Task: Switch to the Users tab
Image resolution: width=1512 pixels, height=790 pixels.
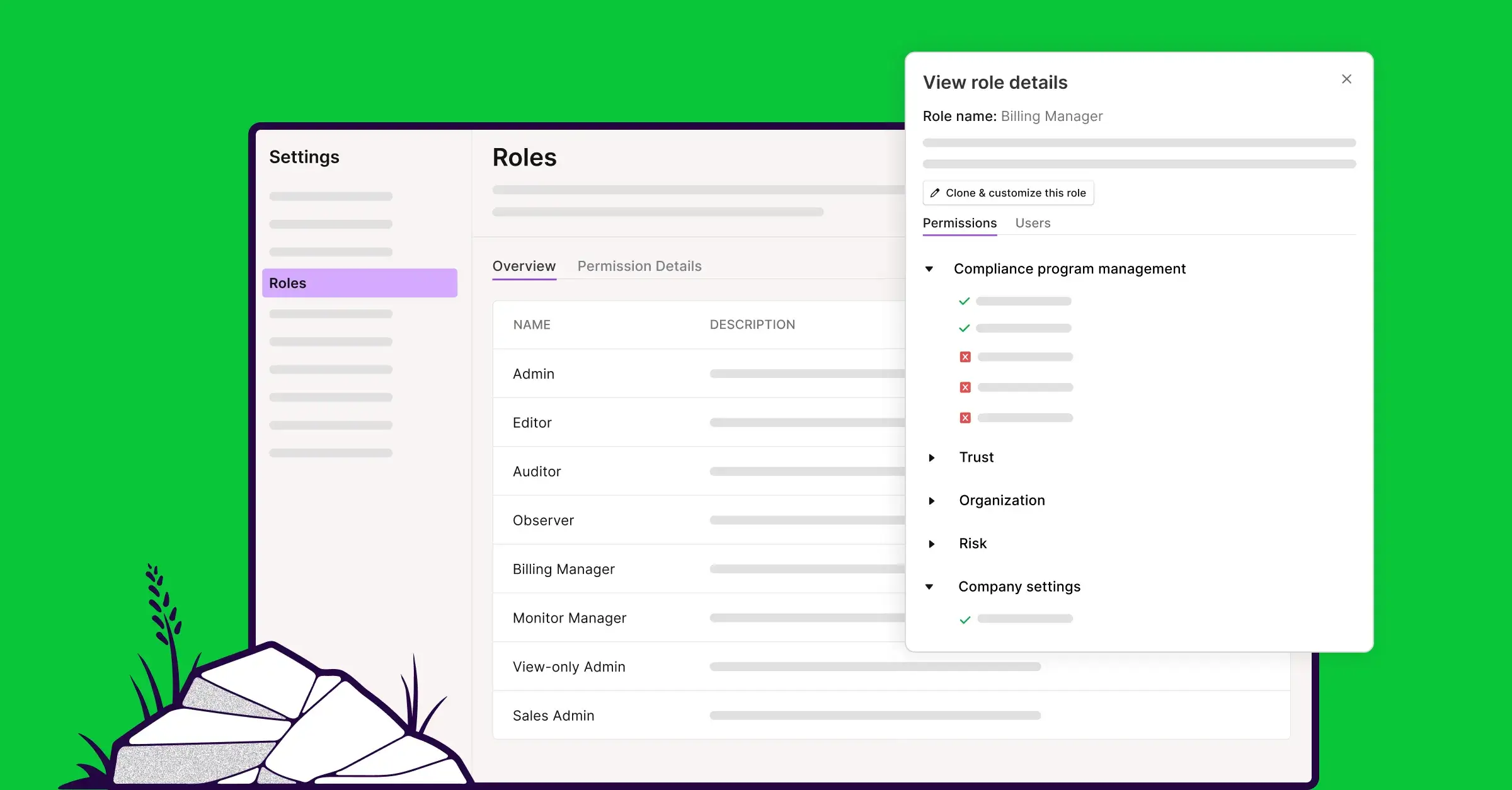Action: (x=1033, y=223)
